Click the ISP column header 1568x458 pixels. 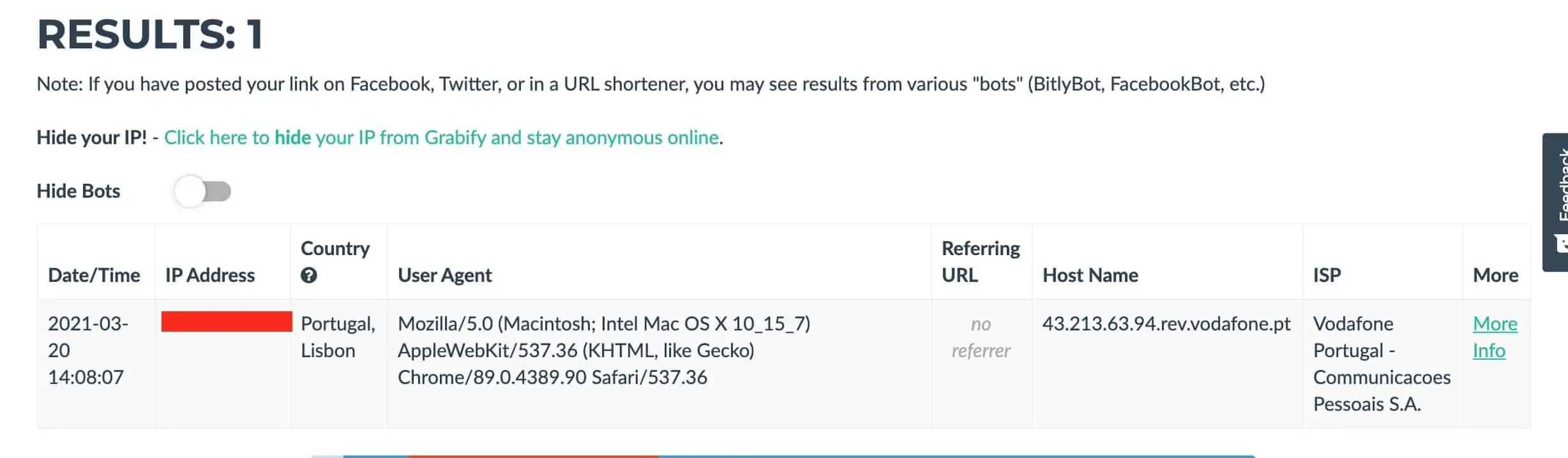click(1327, 275)
